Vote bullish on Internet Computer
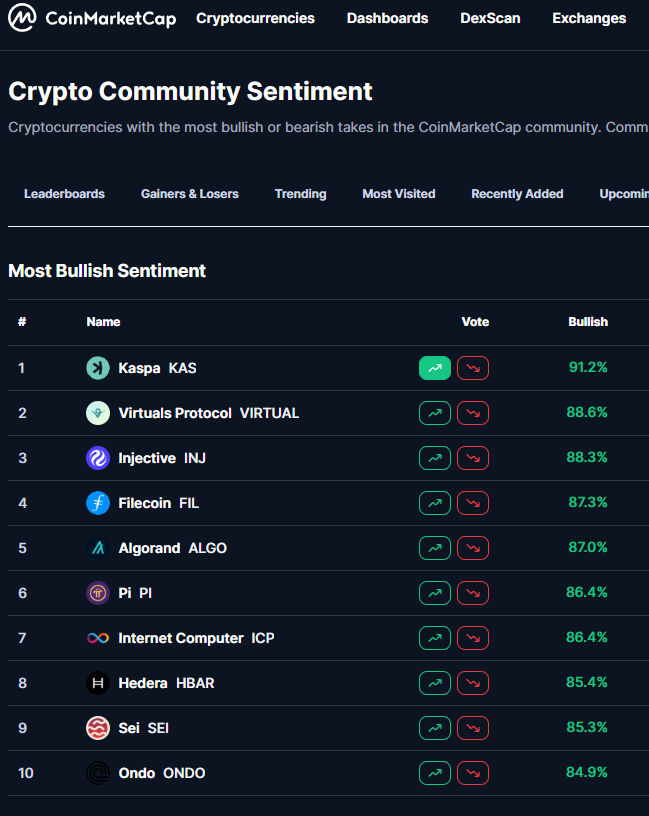Image resolution: width=649 pixels, height=816 pixels. pos(435,638)
